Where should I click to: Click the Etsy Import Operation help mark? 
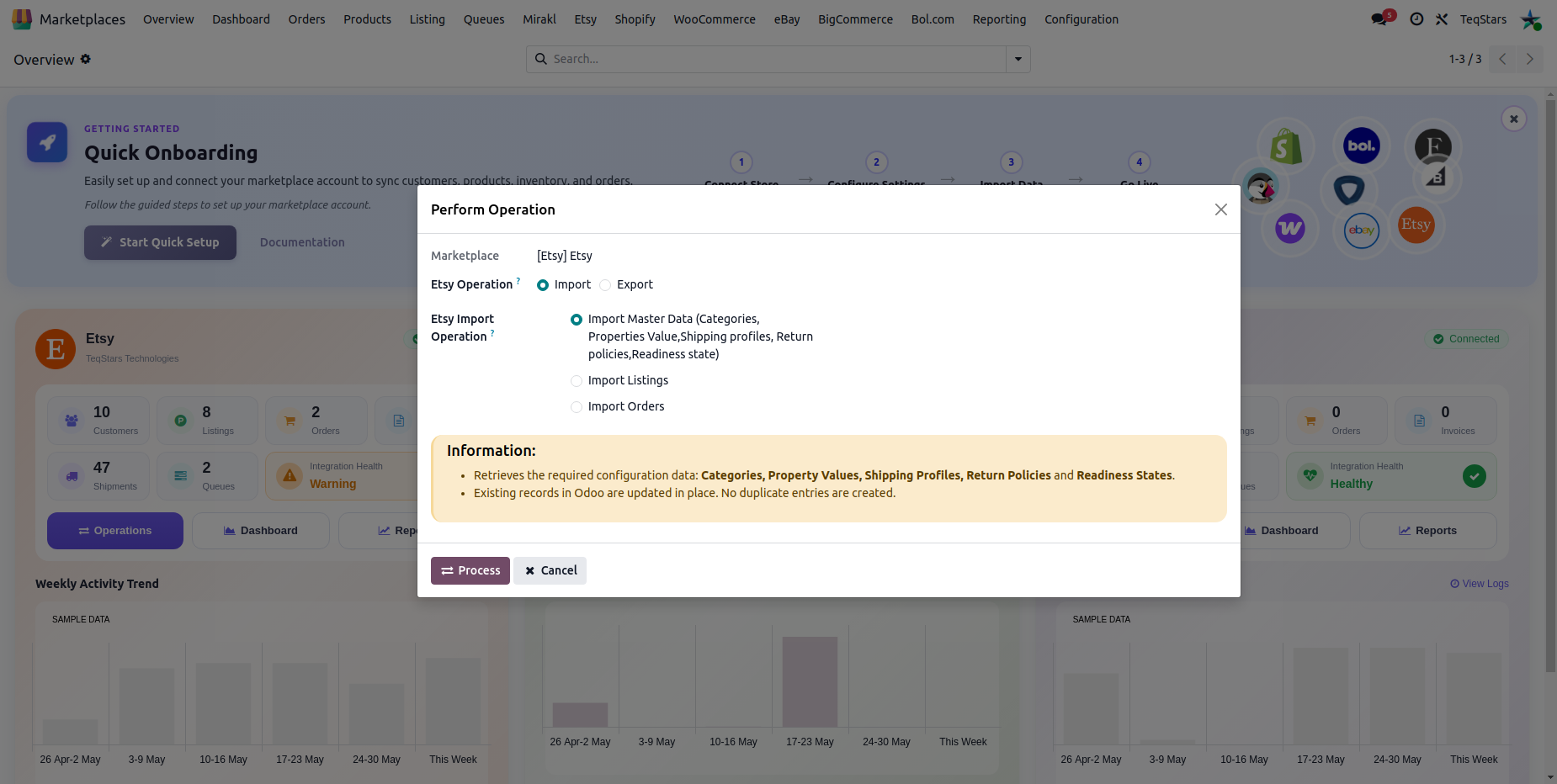pos(492,333)
